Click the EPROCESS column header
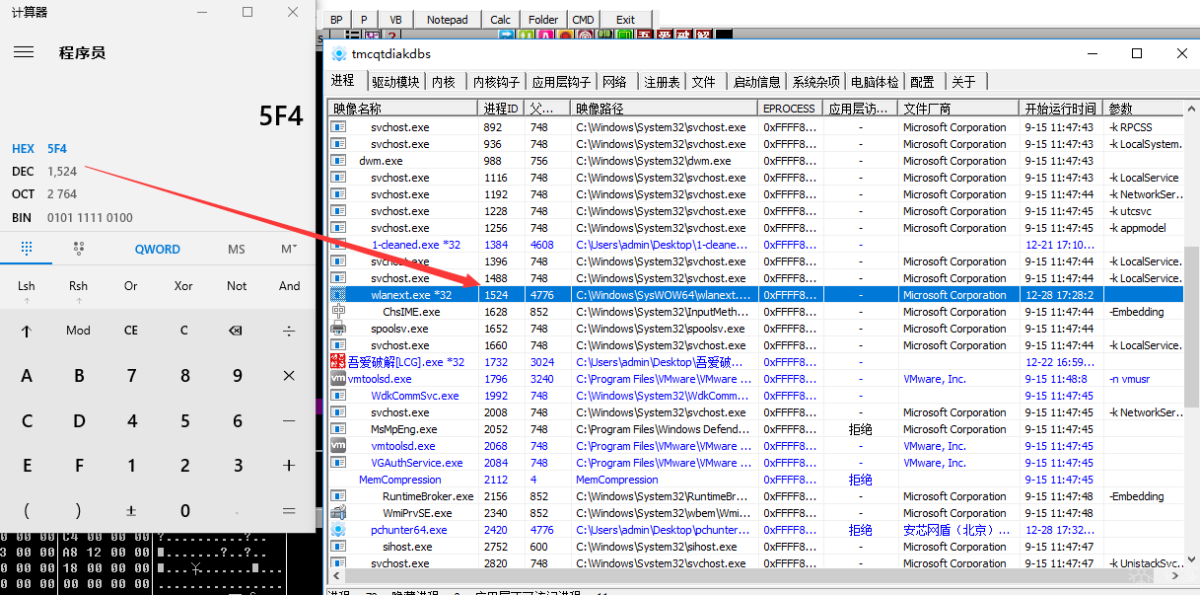1200x595 pixels. point(791,108)
